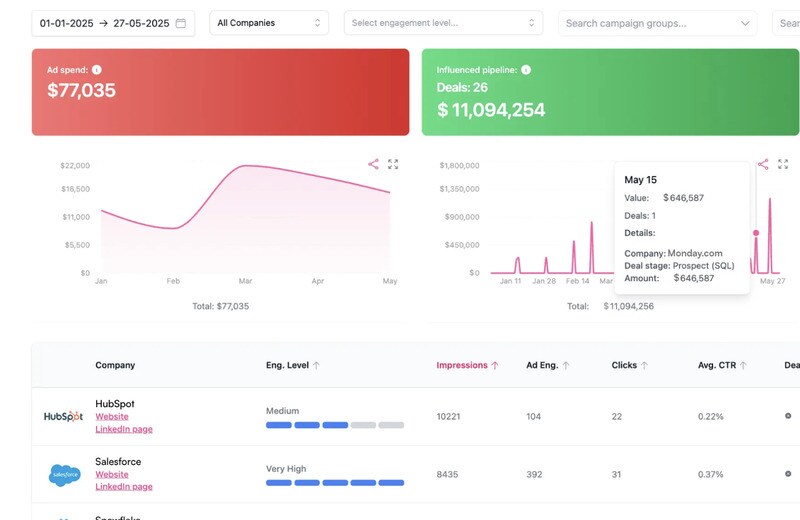
Task: Share the ad spend chart
Action: point(373,164)
